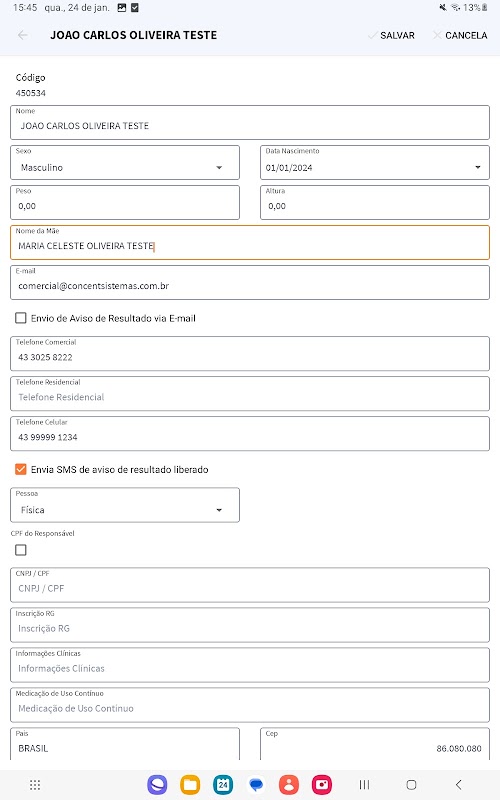Enable Envio de Aviso de Resultado via E-mail
The height and width of the screenshot is (800, 500).
pos(20,318)
